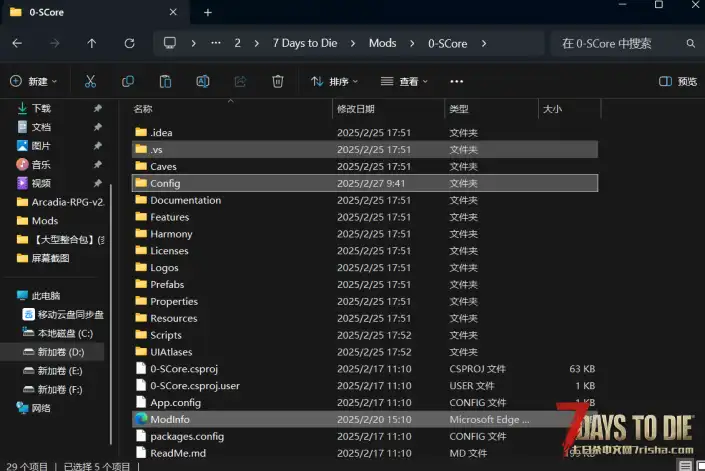705x471 pixels.
Task: Toggle the preview pane button
Action: click(x=678, y=81)
